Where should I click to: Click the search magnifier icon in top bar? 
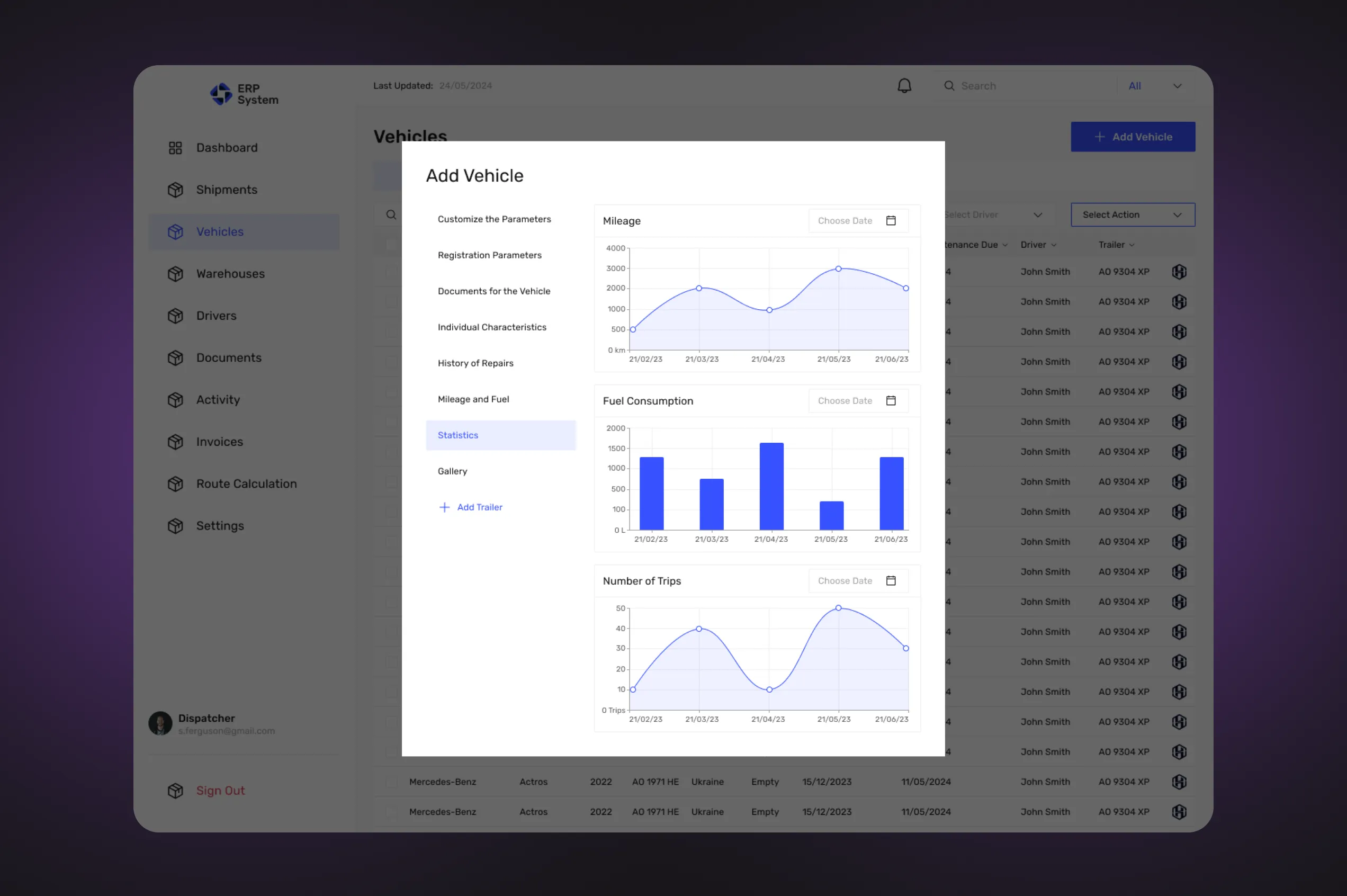click(949, 86)
